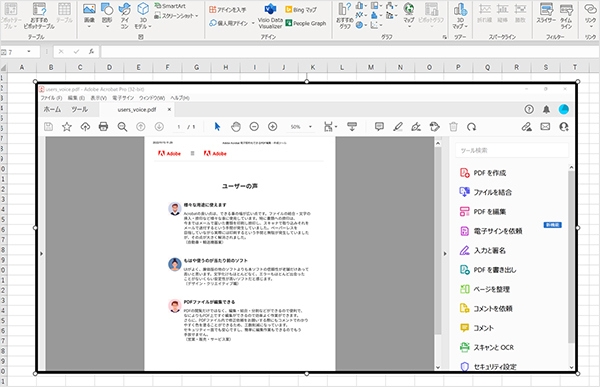Zoom in with the plus icon
The height and width of the screenshot is (387, 600).
coord(272,127)
